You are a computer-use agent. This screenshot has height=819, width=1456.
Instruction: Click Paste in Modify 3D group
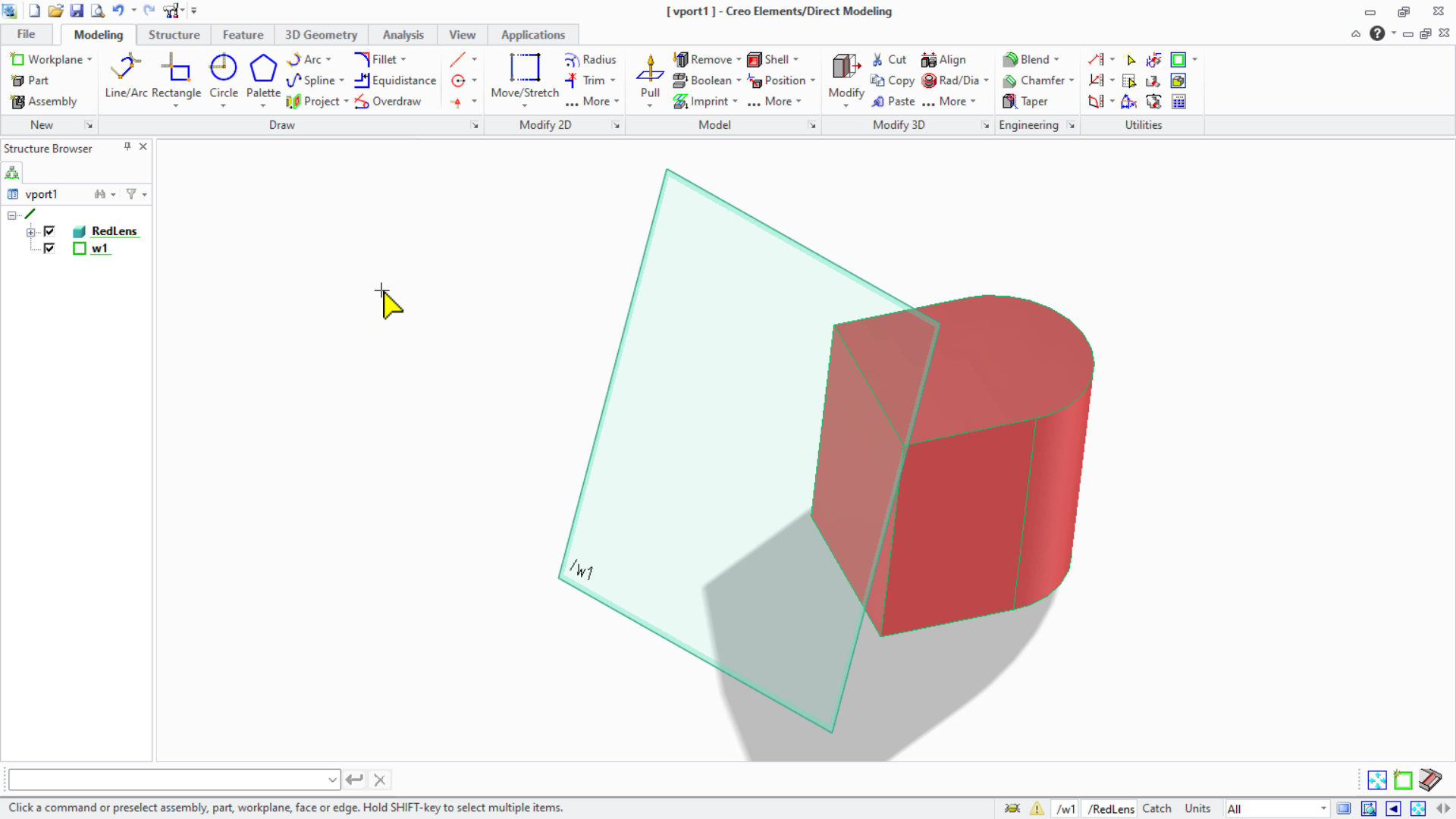point(893,102)
